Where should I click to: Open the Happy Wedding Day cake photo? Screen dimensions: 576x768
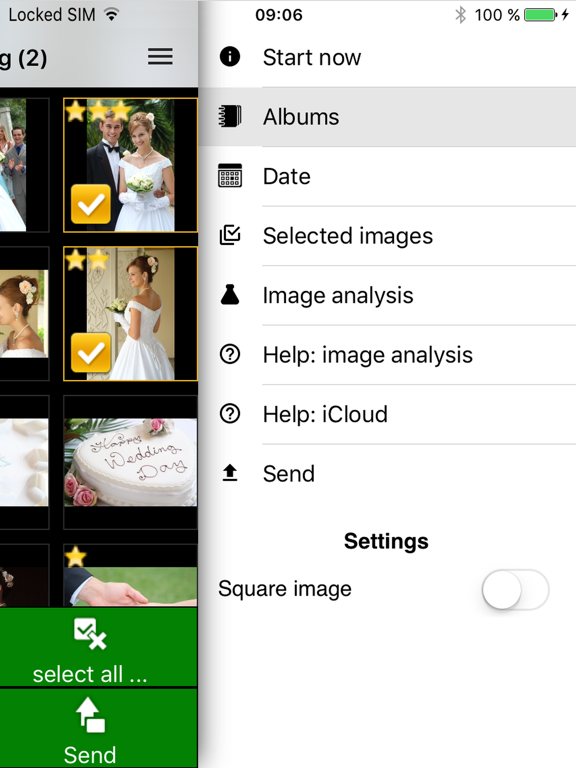[130, 462]
